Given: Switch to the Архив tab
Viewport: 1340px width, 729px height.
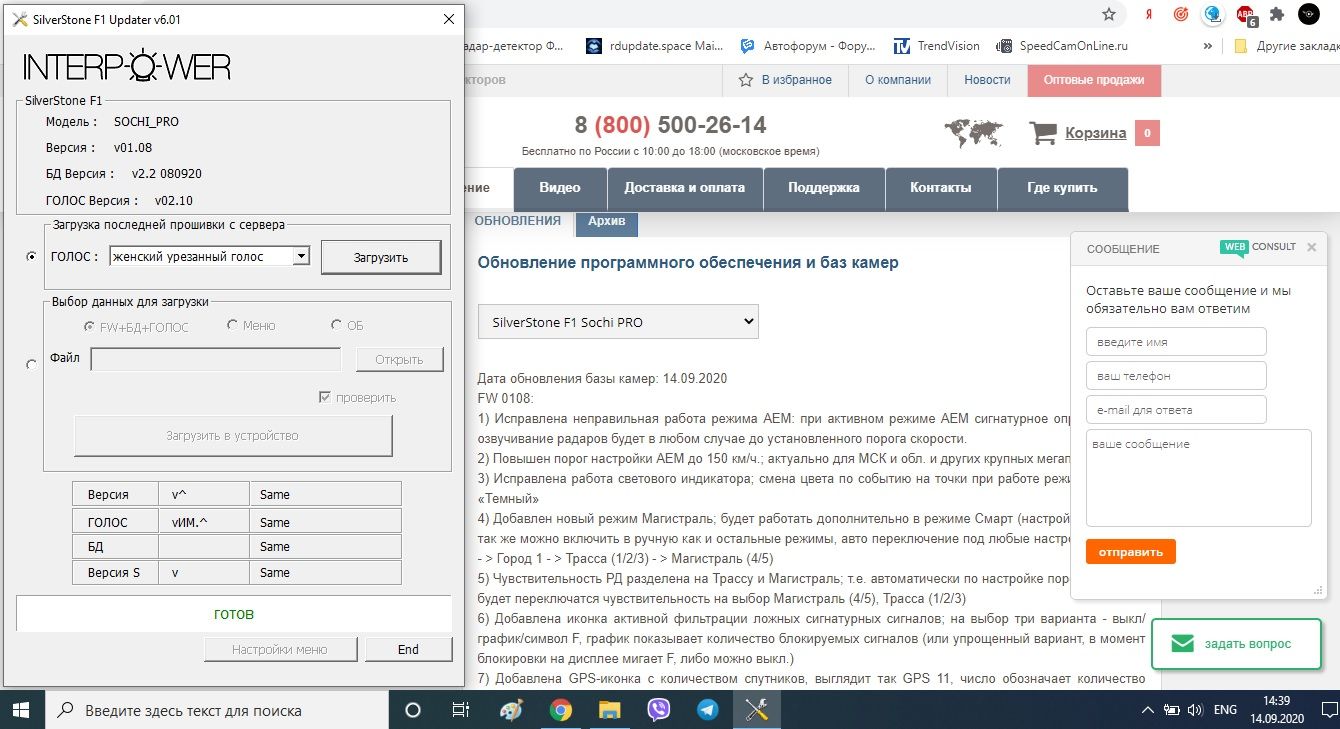Looking at the screenshot, I should 607,221.
